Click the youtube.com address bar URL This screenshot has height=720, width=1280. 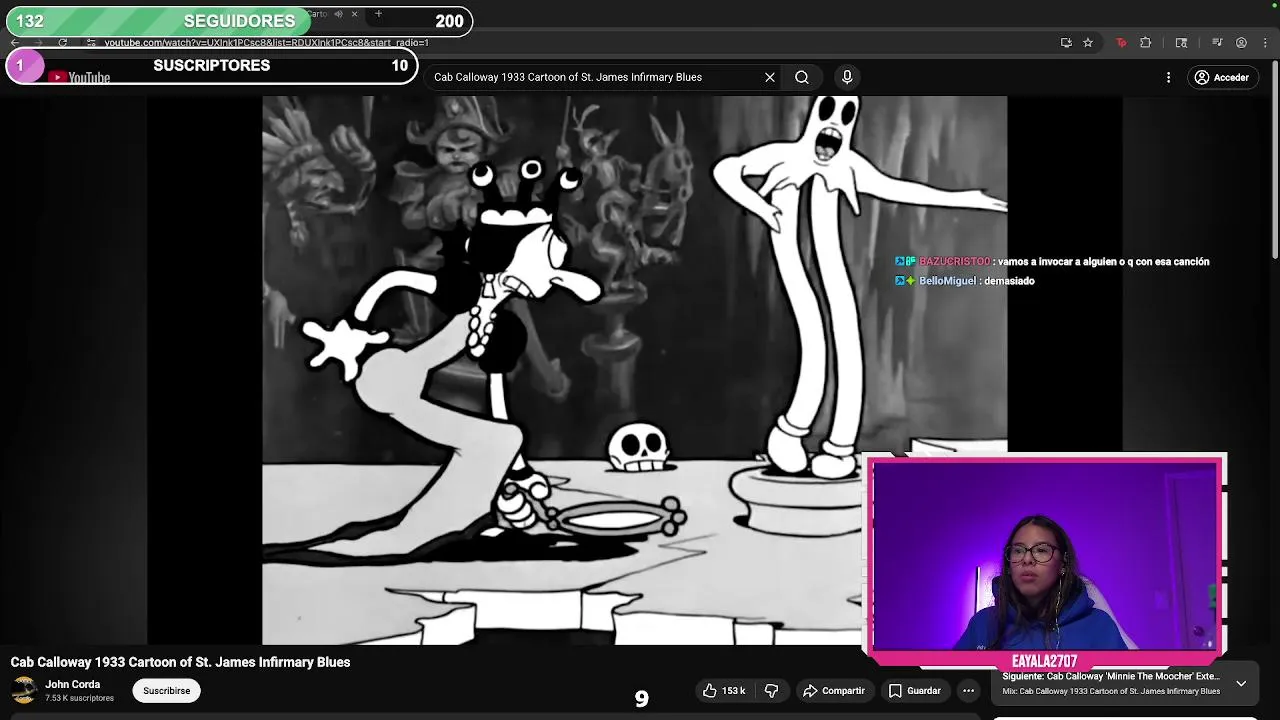pyautogui.click(x=266, y=43)
